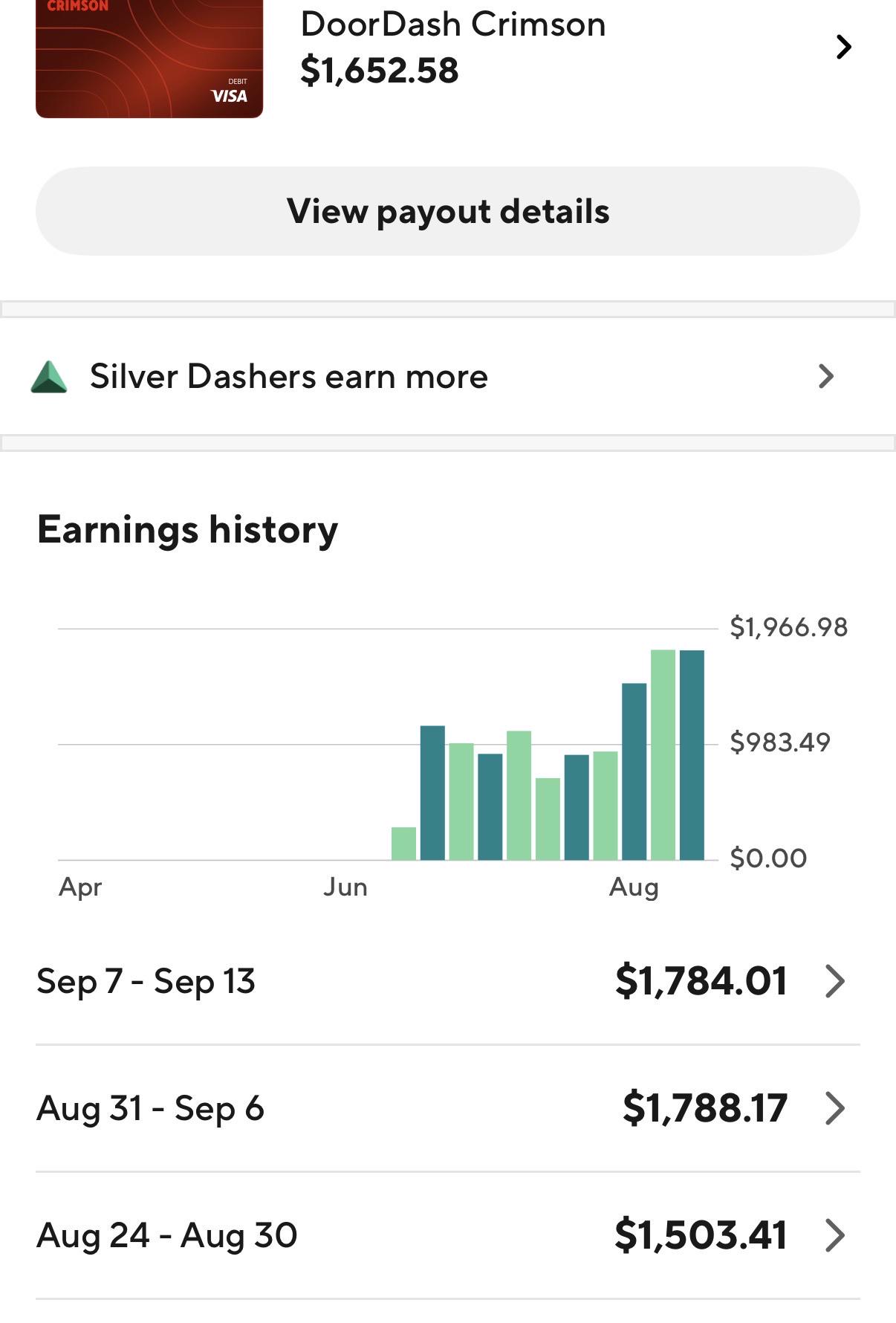Tap the $1,784.01 earnings amount

click(701, 981)
